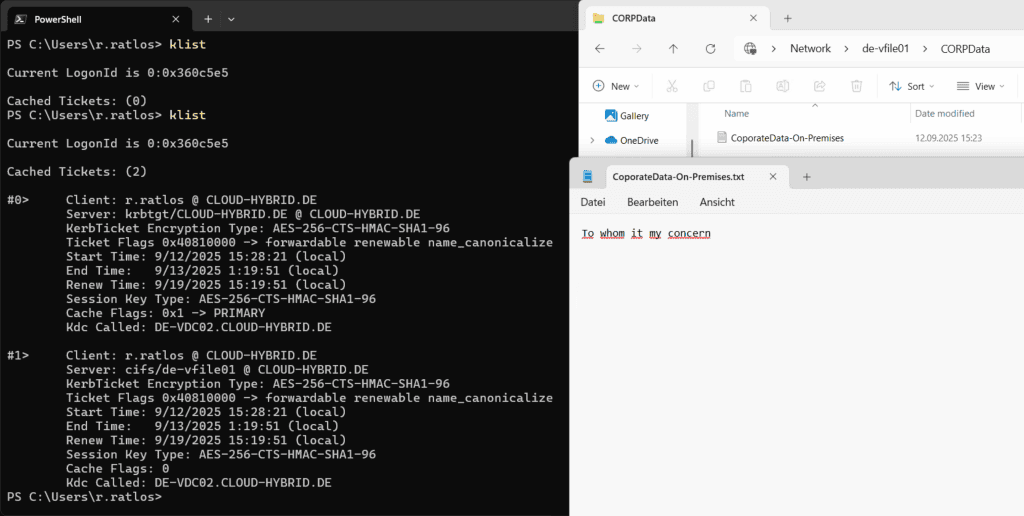
Task: Open the Datei menu in Notepad
Action: pos(593,202)
